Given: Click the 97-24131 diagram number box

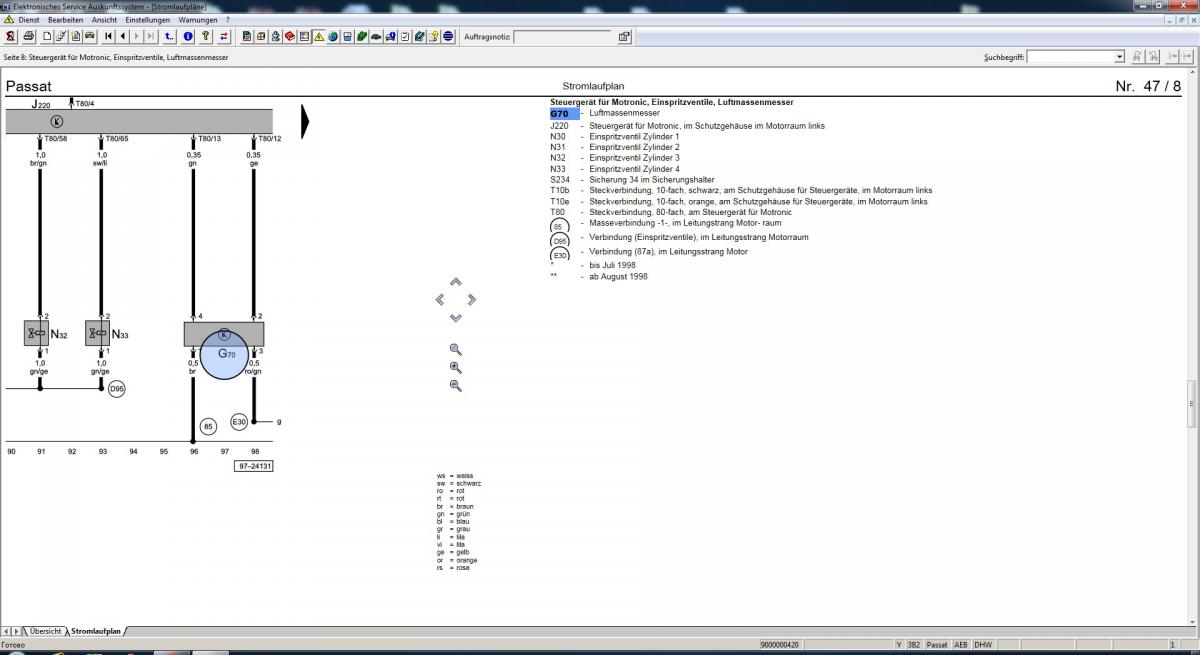Looking at the screenshot, I should 255,466.
